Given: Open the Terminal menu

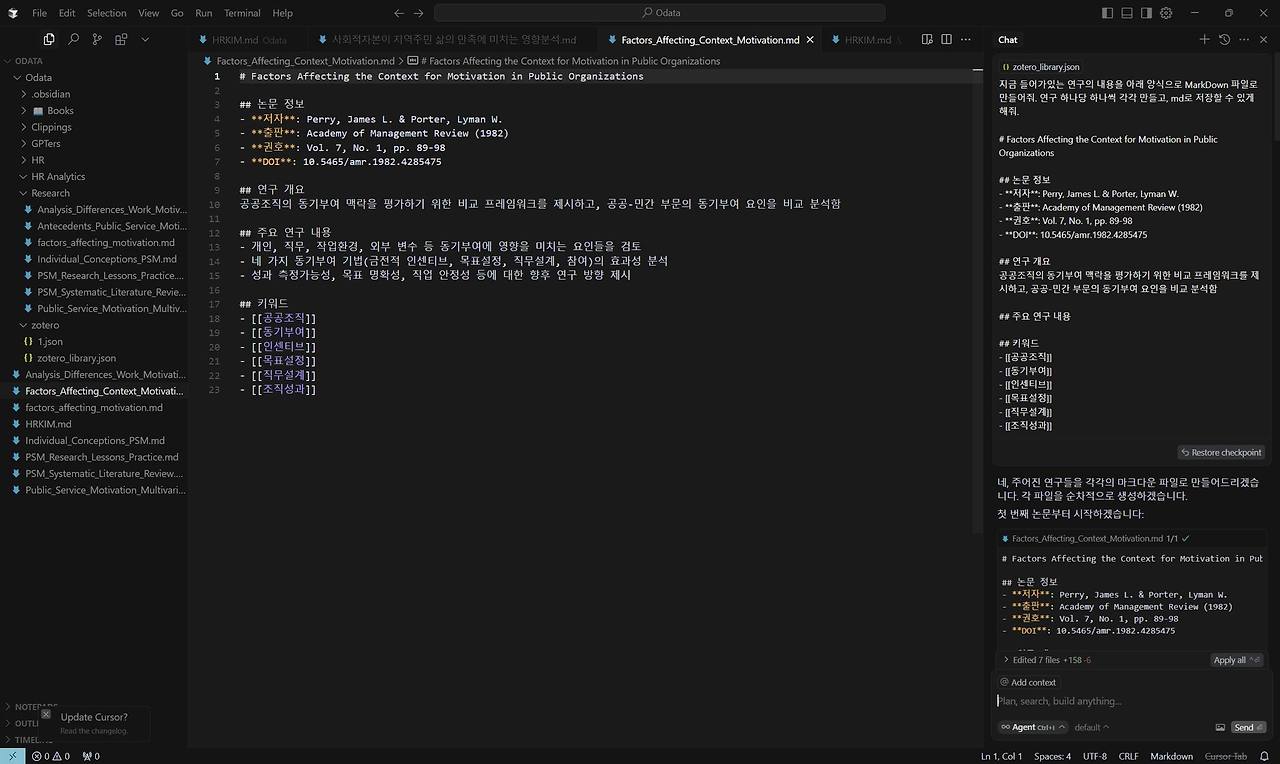Looking at the screenshot, I should [x=242, y=13].
